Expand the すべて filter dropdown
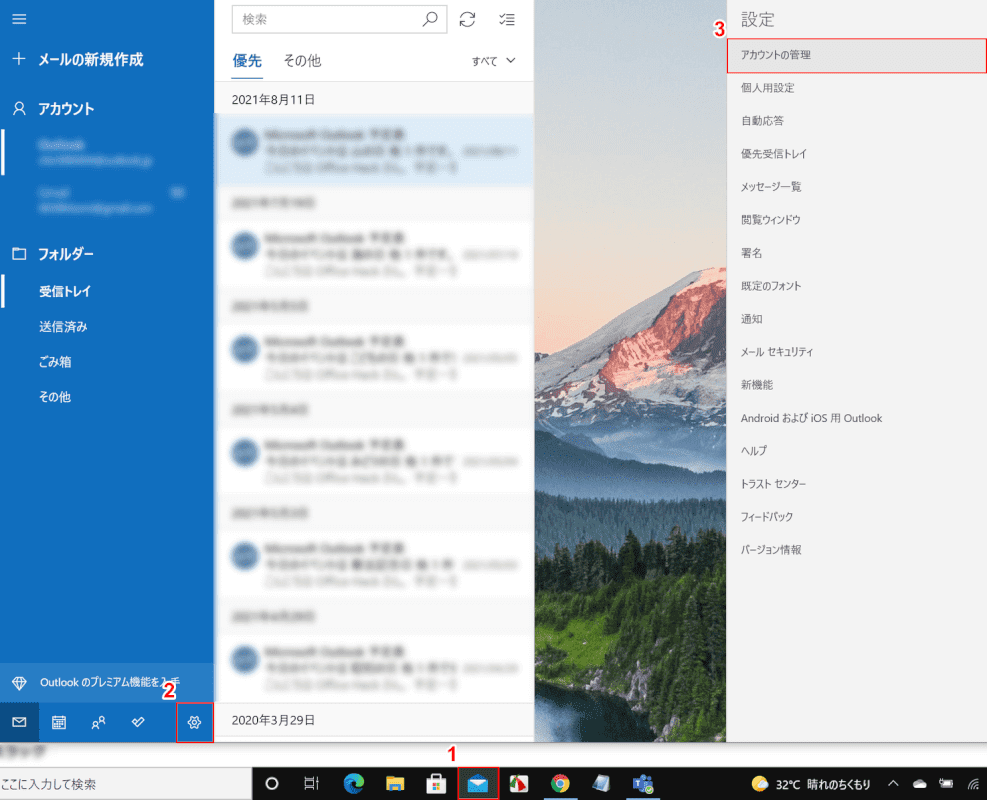 (494, 61)
